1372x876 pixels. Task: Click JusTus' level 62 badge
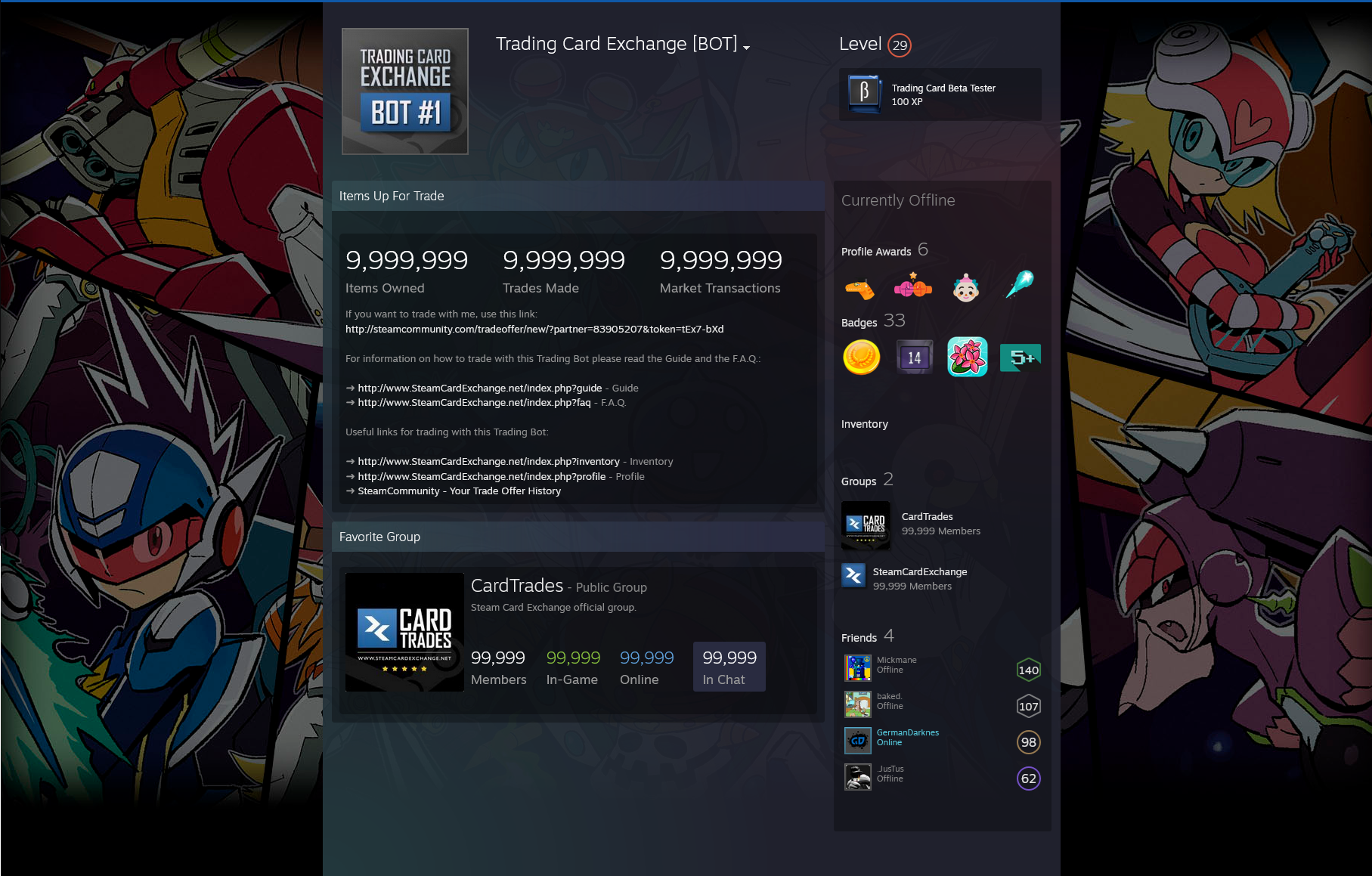[x=1029, y=778]
